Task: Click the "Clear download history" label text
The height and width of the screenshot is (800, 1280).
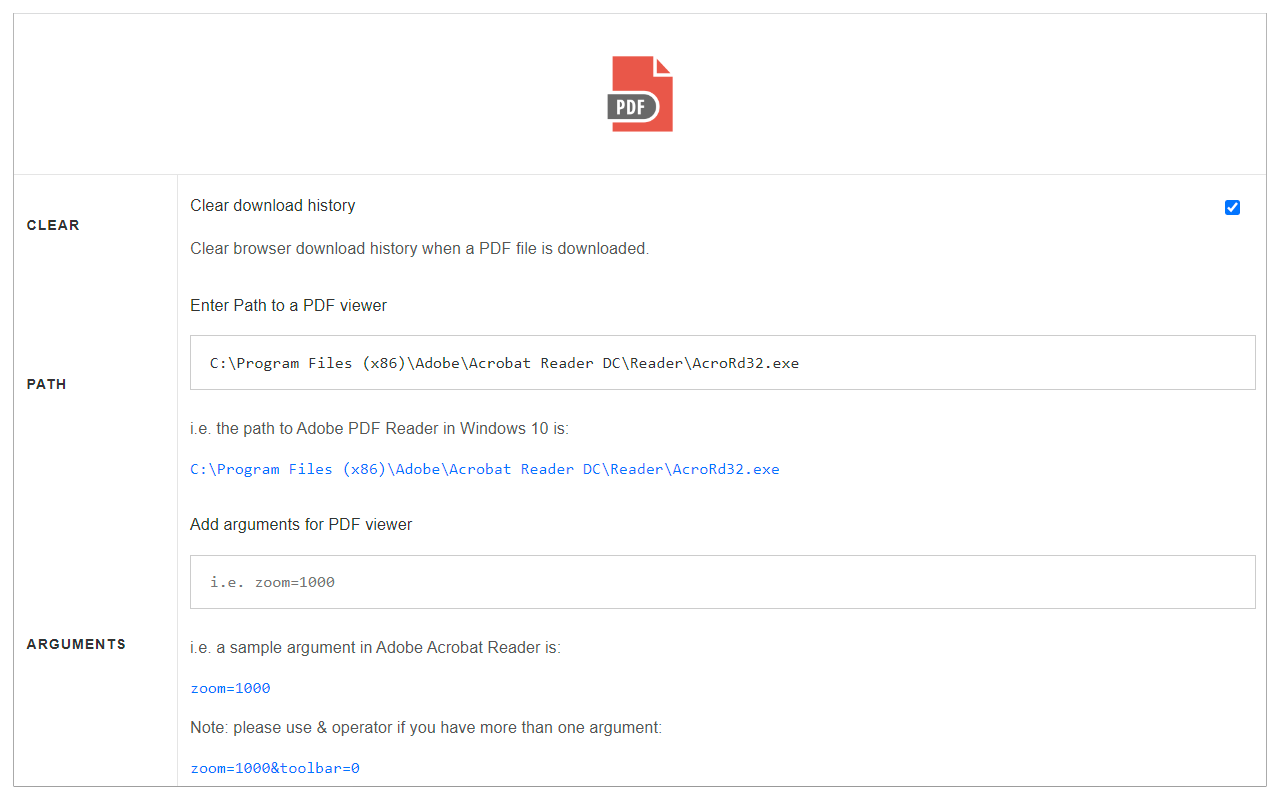Action: click(x=272, y=205)
